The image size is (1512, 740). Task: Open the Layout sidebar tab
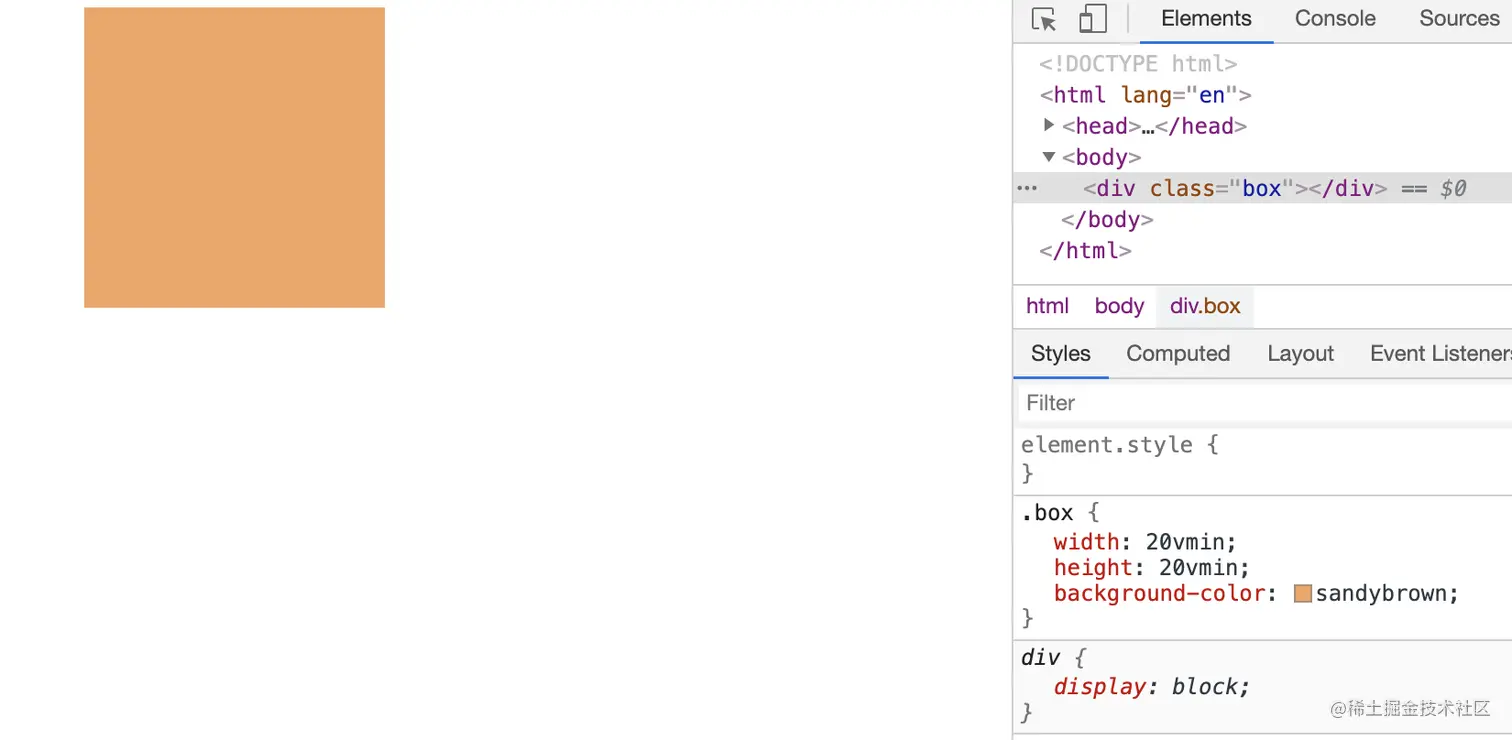[1300, 354]
